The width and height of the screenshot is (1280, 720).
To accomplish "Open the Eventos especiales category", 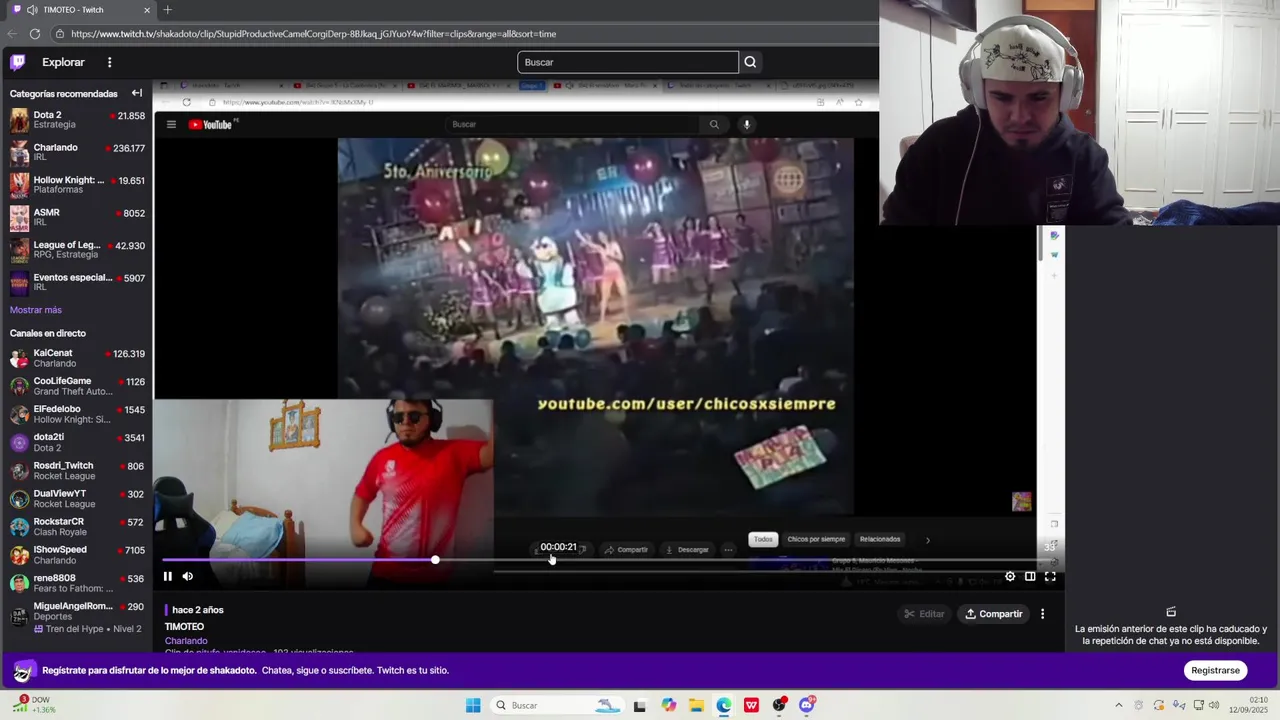I will click(x=77, y=282).
